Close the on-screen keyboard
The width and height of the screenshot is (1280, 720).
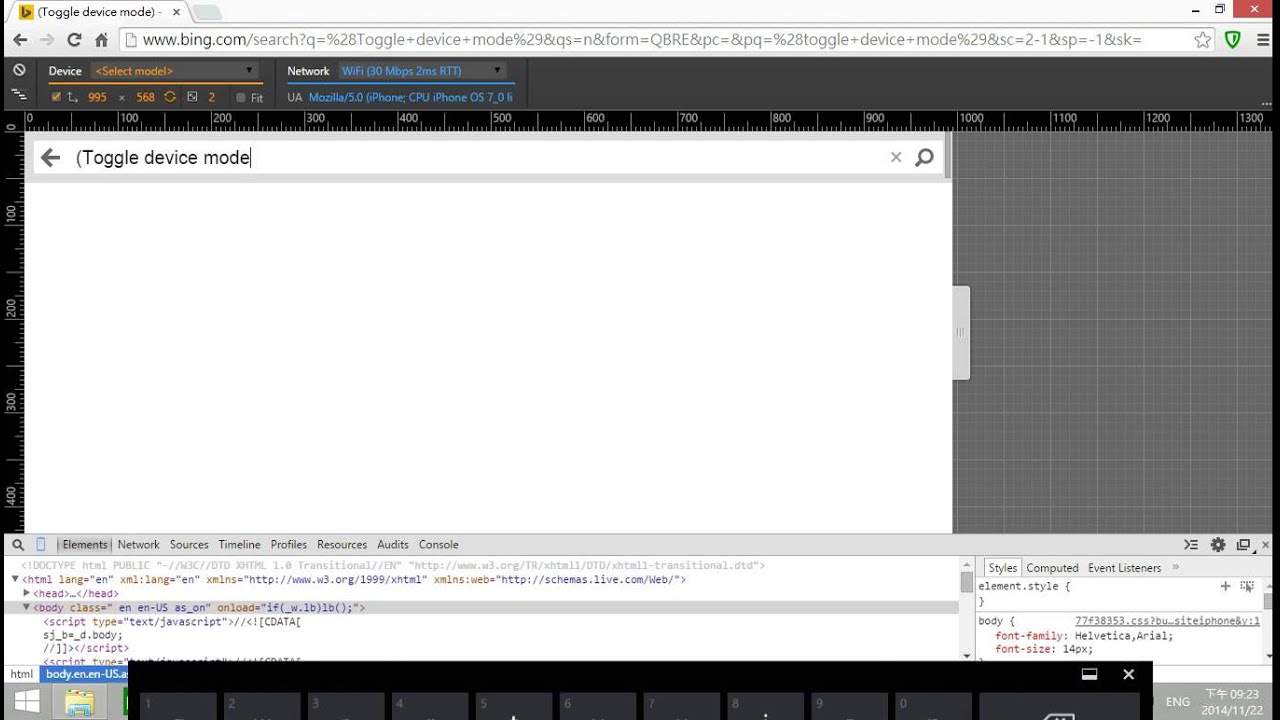(x=1129, y=674)
